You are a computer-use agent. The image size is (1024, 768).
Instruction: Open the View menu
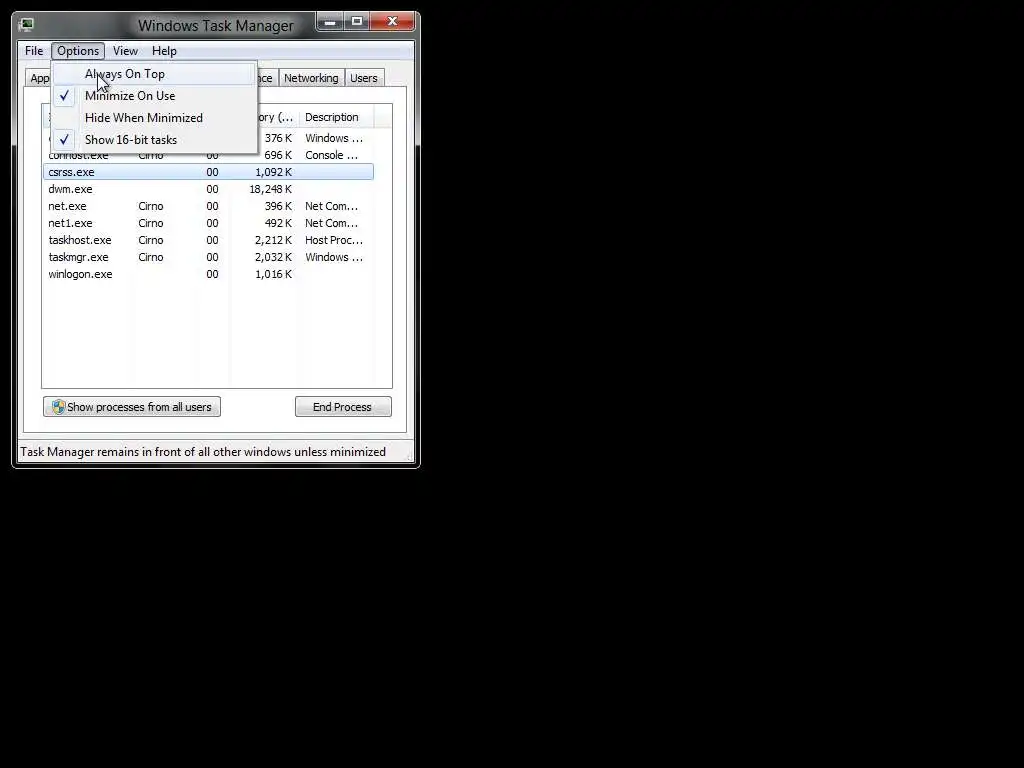click(x=125, y=51)
